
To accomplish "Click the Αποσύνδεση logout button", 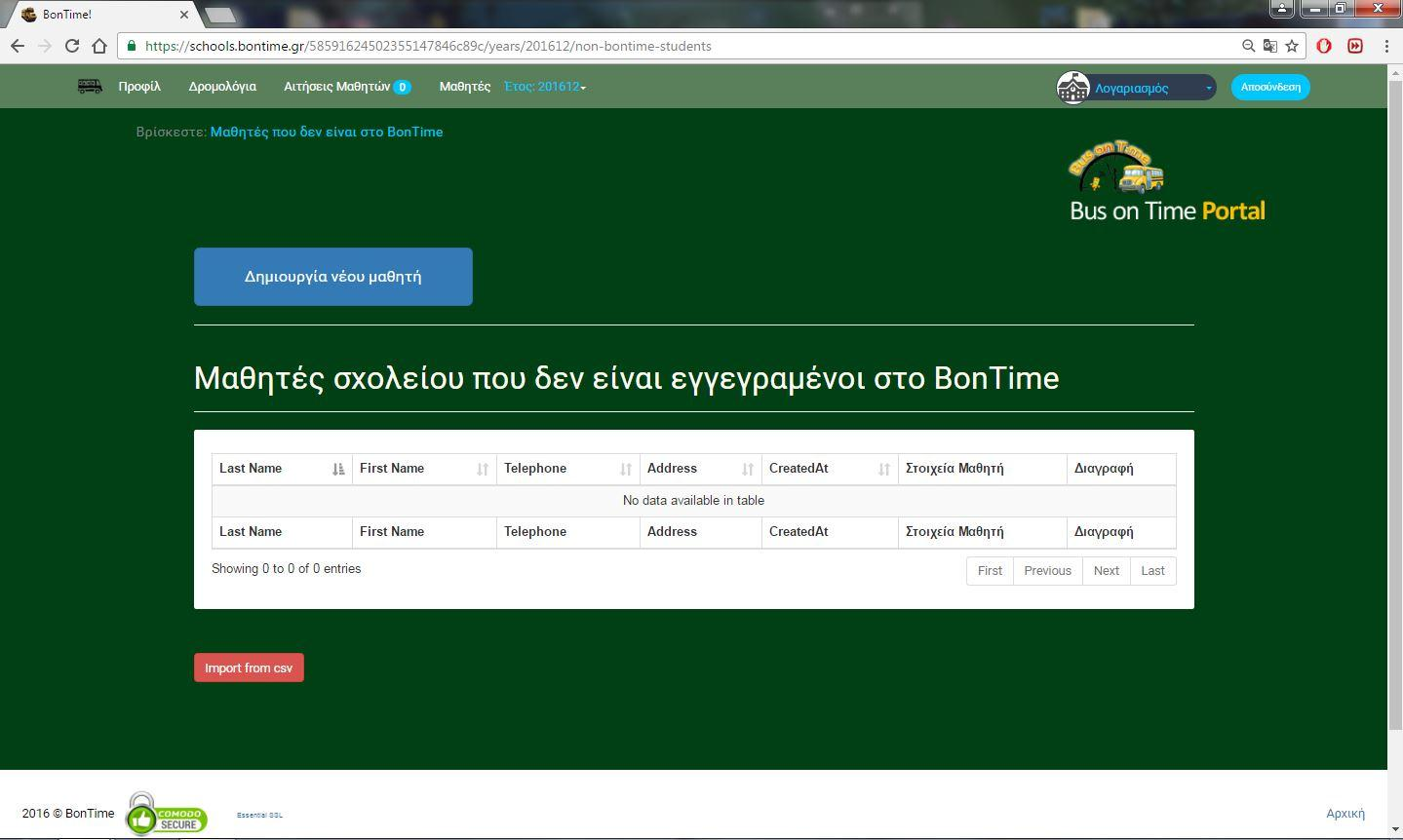I will [1270, 87].
